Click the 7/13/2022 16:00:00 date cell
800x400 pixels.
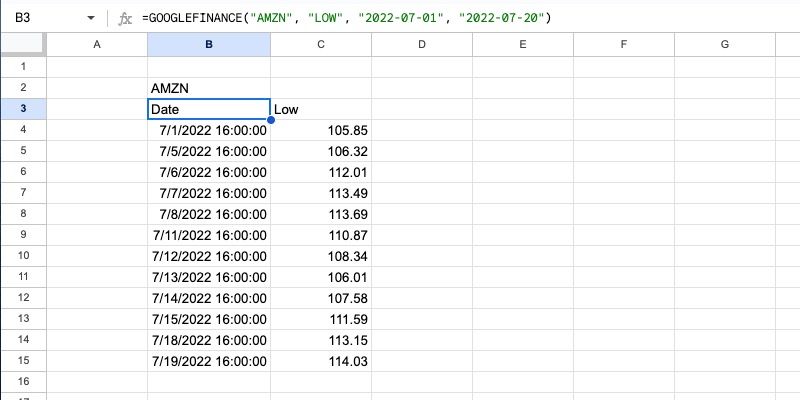coord(208,277)
